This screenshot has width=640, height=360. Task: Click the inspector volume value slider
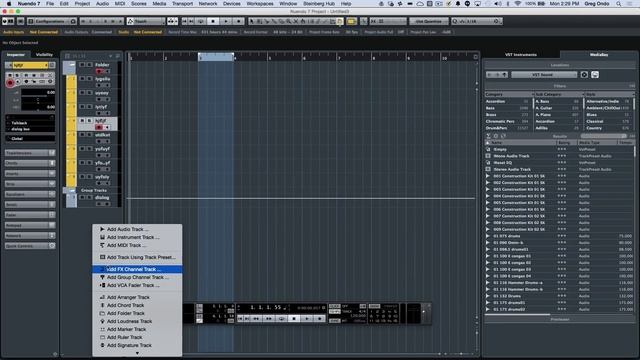tap(38, 93)
